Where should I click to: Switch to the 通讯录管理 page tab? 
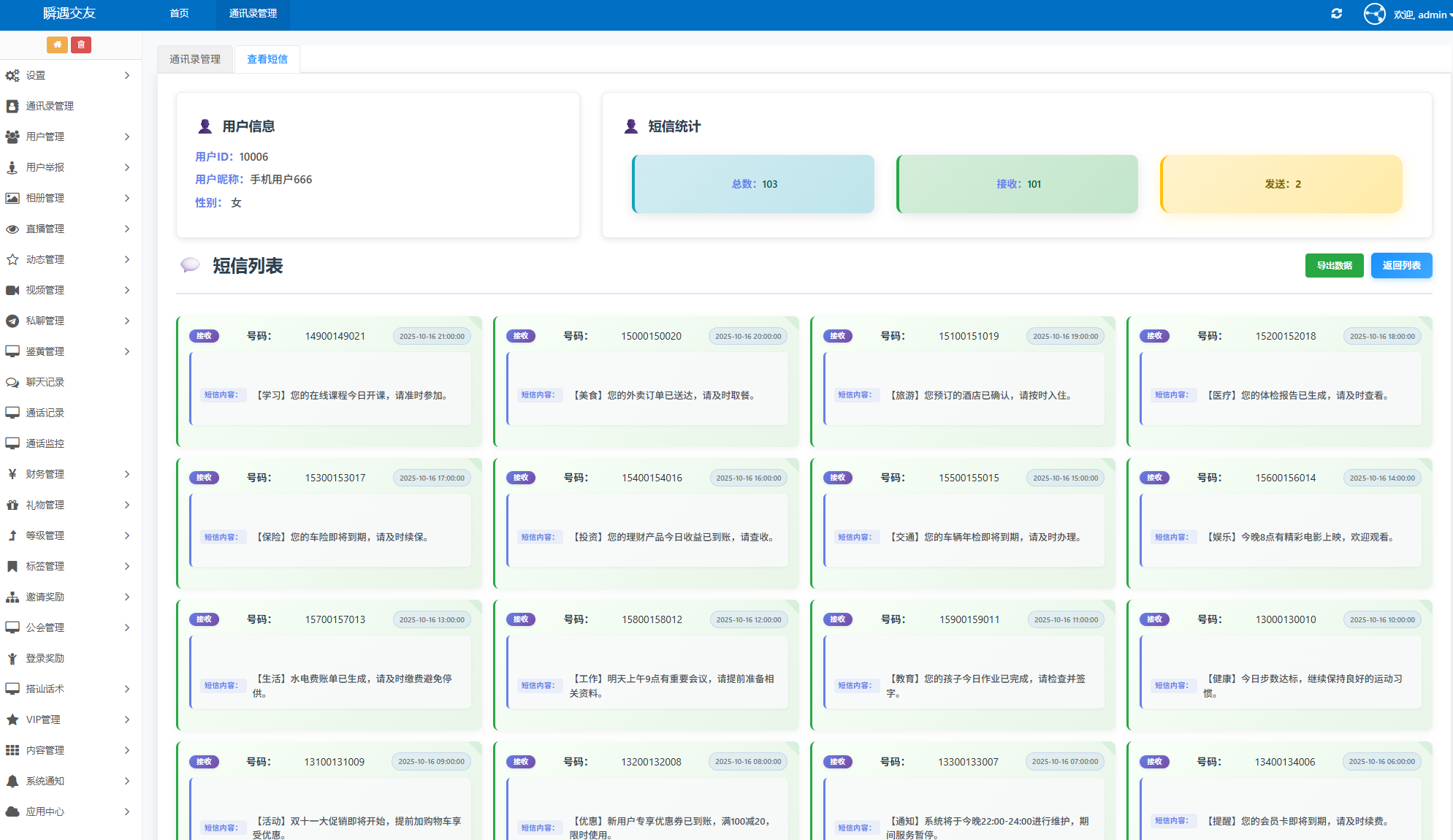[x=195, y=59]
